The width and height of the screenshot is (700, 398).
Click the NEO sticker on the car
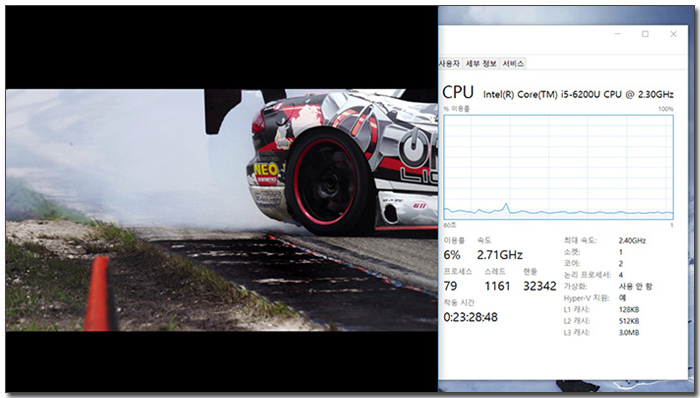(x=266, y=170)
